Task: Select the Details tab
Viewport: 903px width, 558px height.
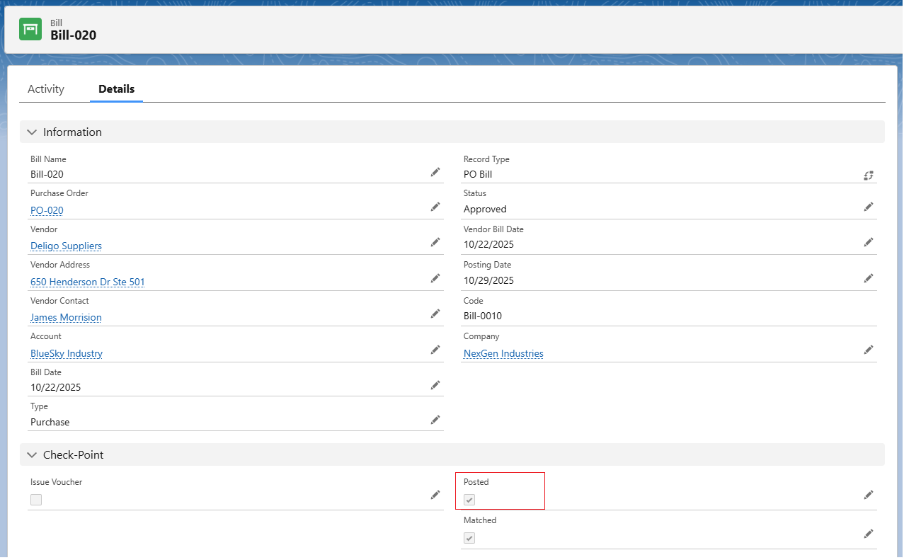Action: pos(116,89)
